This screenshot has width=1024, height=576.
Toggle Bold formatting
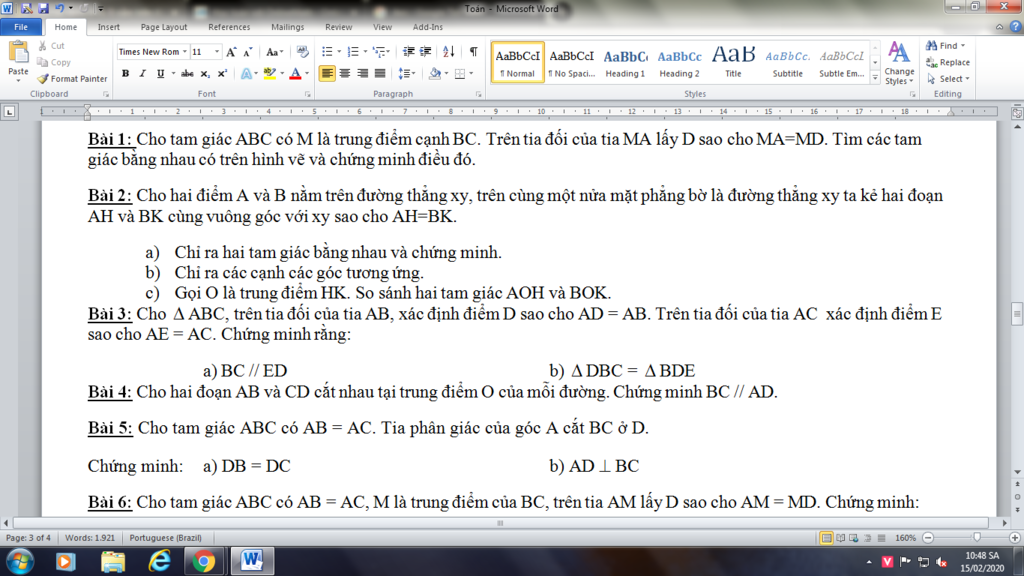tap(125, 74)
